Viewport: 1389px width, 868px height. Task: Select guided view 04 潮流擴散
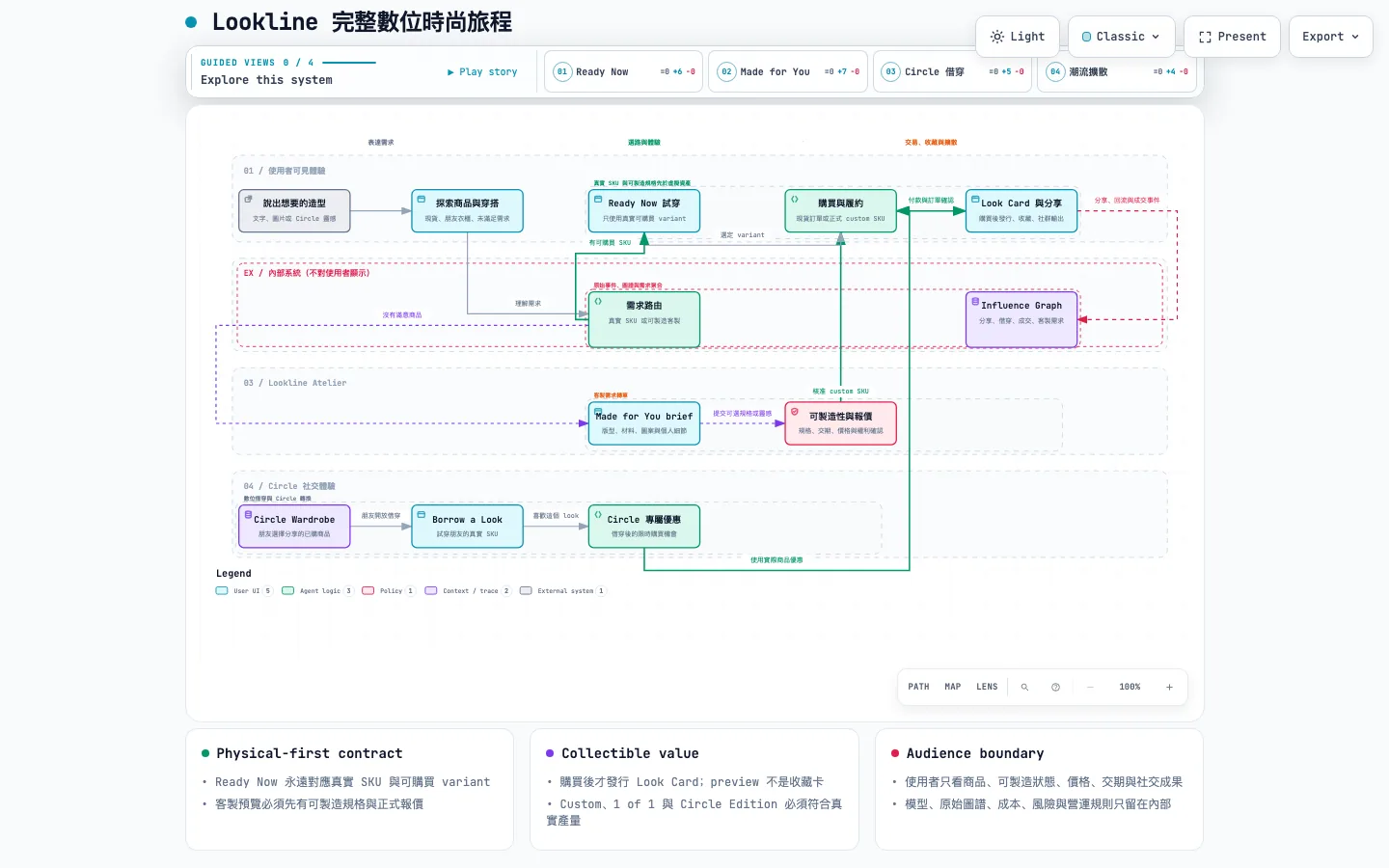(1117, 71)
